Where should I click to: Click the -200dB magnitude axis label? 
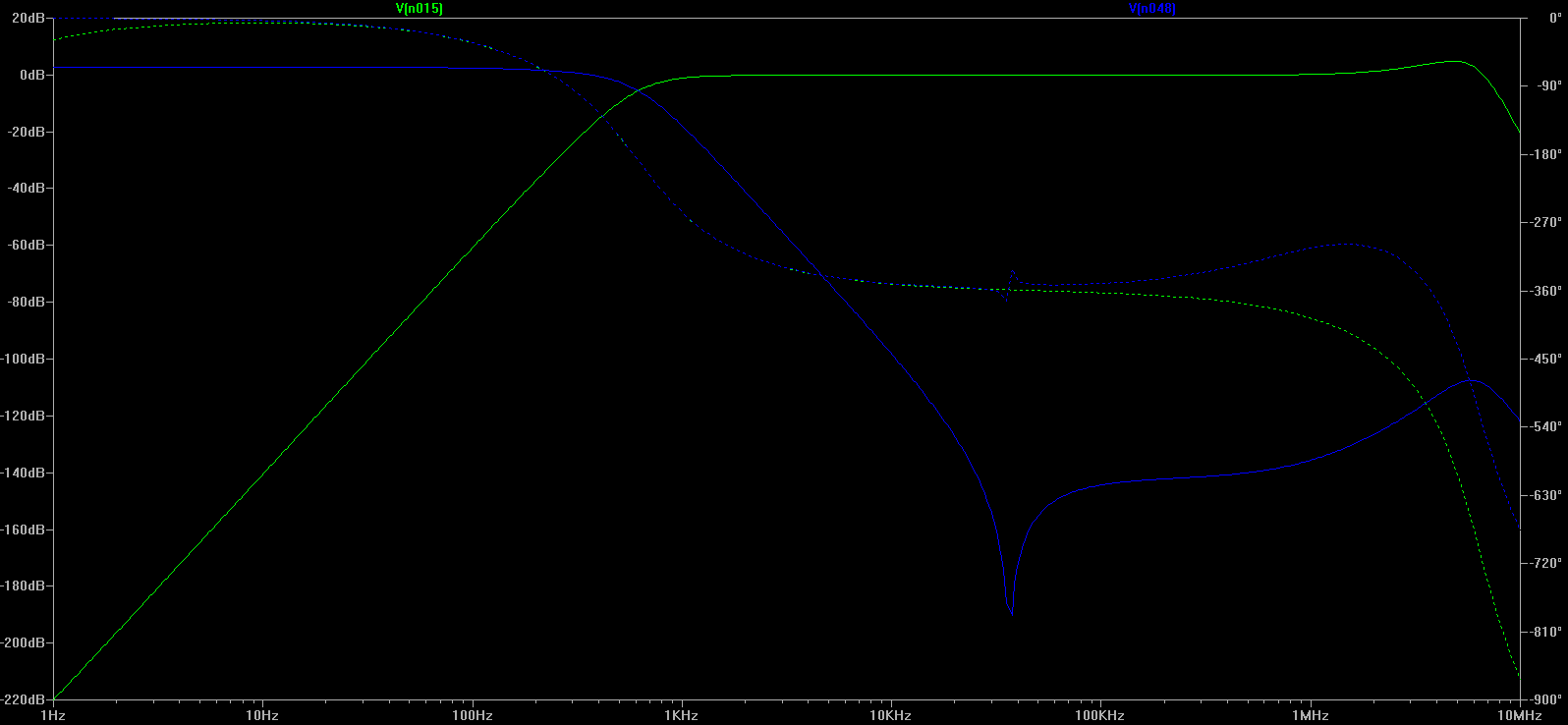click(24, 642)
